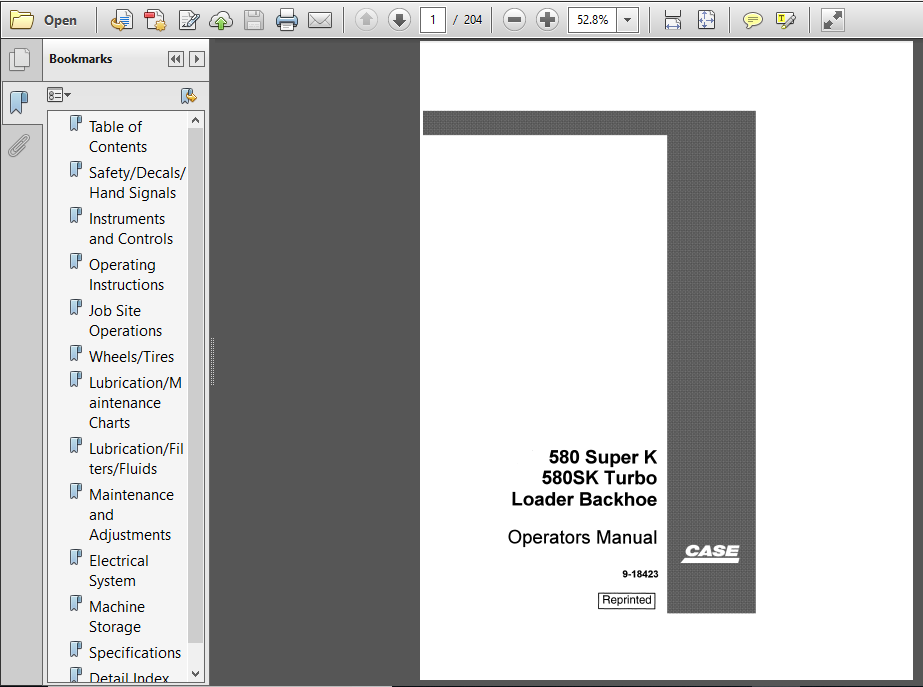Open Maintenance and Adjustments bookmark
The width and height of the screenshot is (923, 687).
(x=131, y=514)
